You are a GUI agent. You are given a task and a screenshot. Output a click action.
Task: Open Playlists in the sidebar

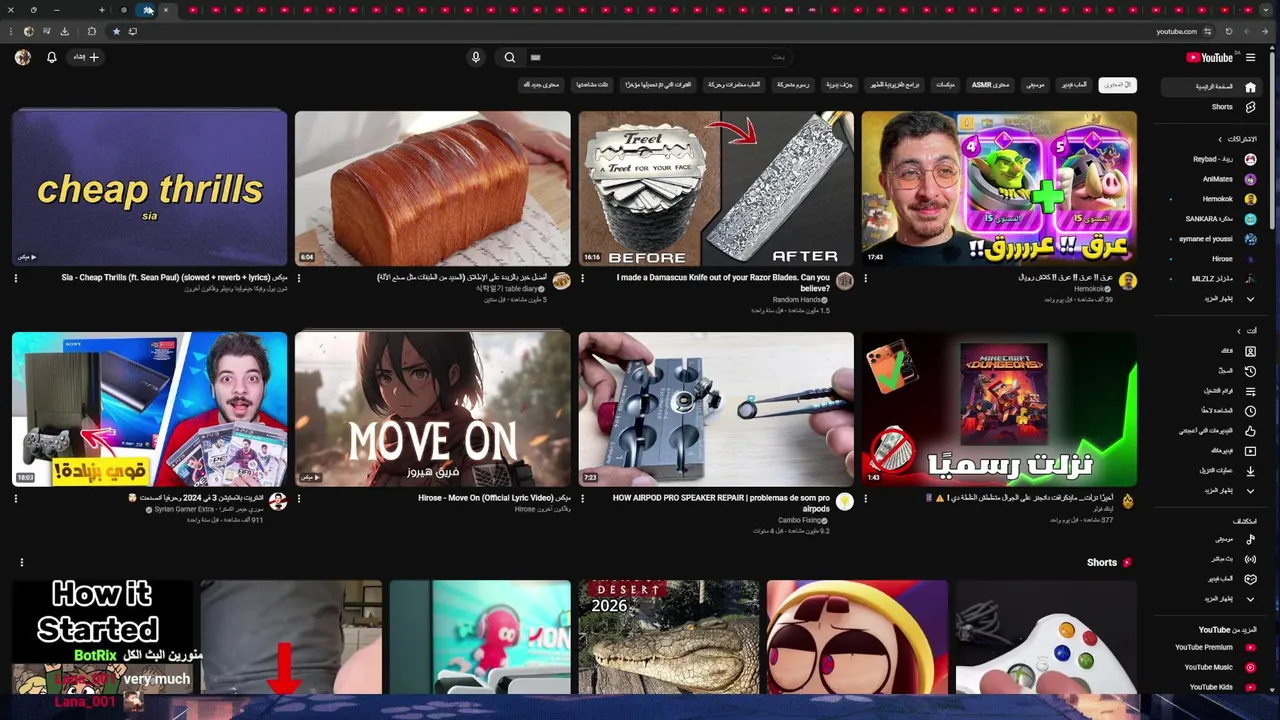[x=1213, y=391]
